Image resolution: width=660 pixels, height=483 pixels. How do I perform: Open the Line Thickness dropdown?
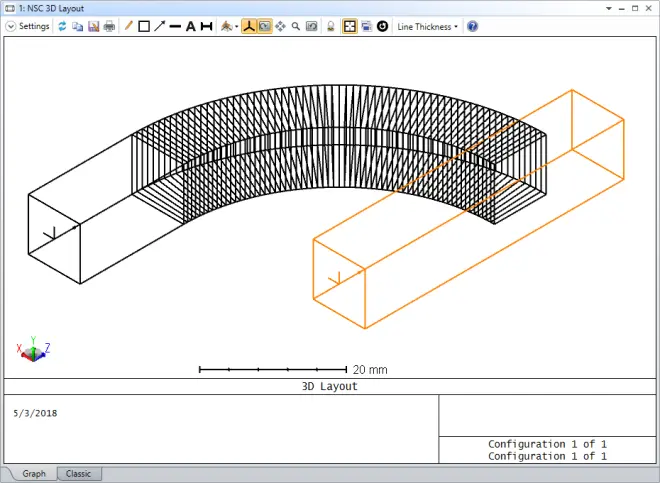427,27
